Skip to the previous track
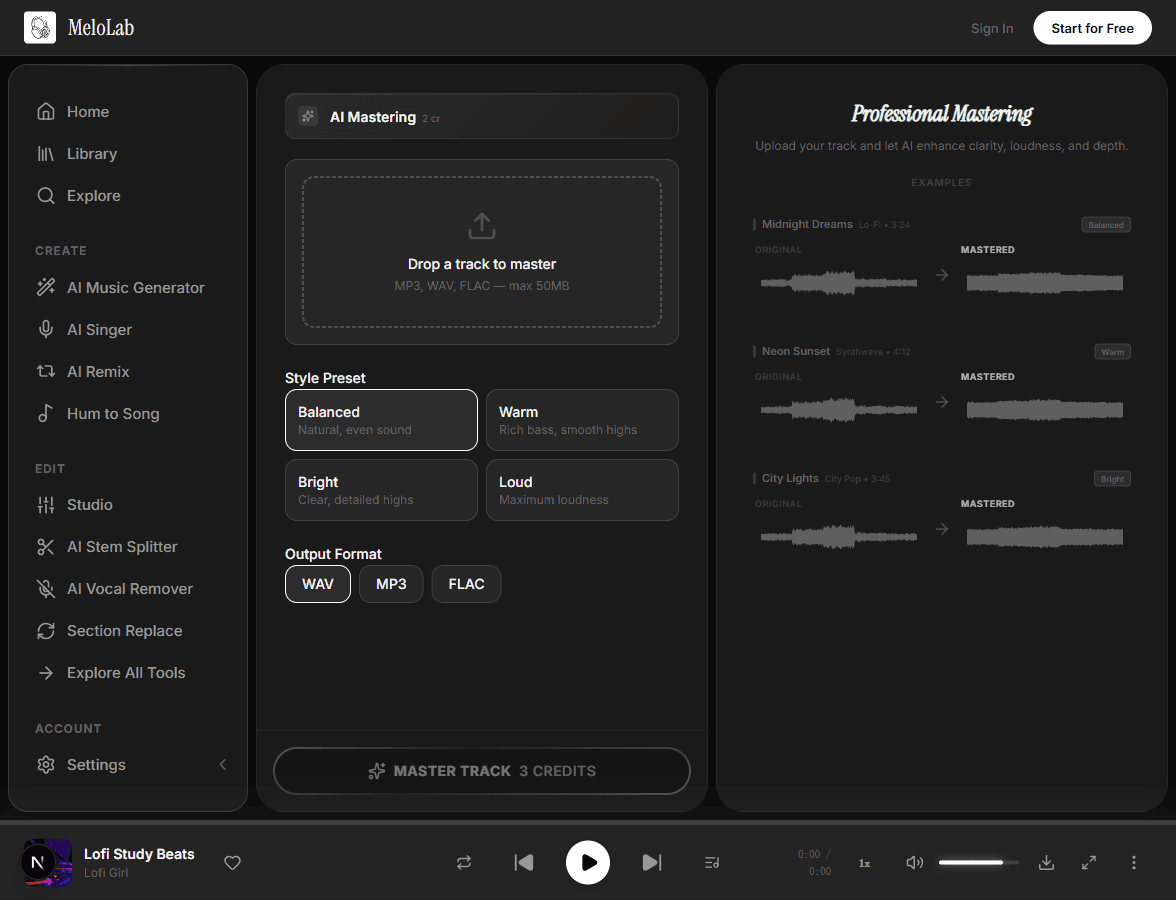Image resolution: width=1176 pixels, height=900 pixels. (x=524, y=862)
